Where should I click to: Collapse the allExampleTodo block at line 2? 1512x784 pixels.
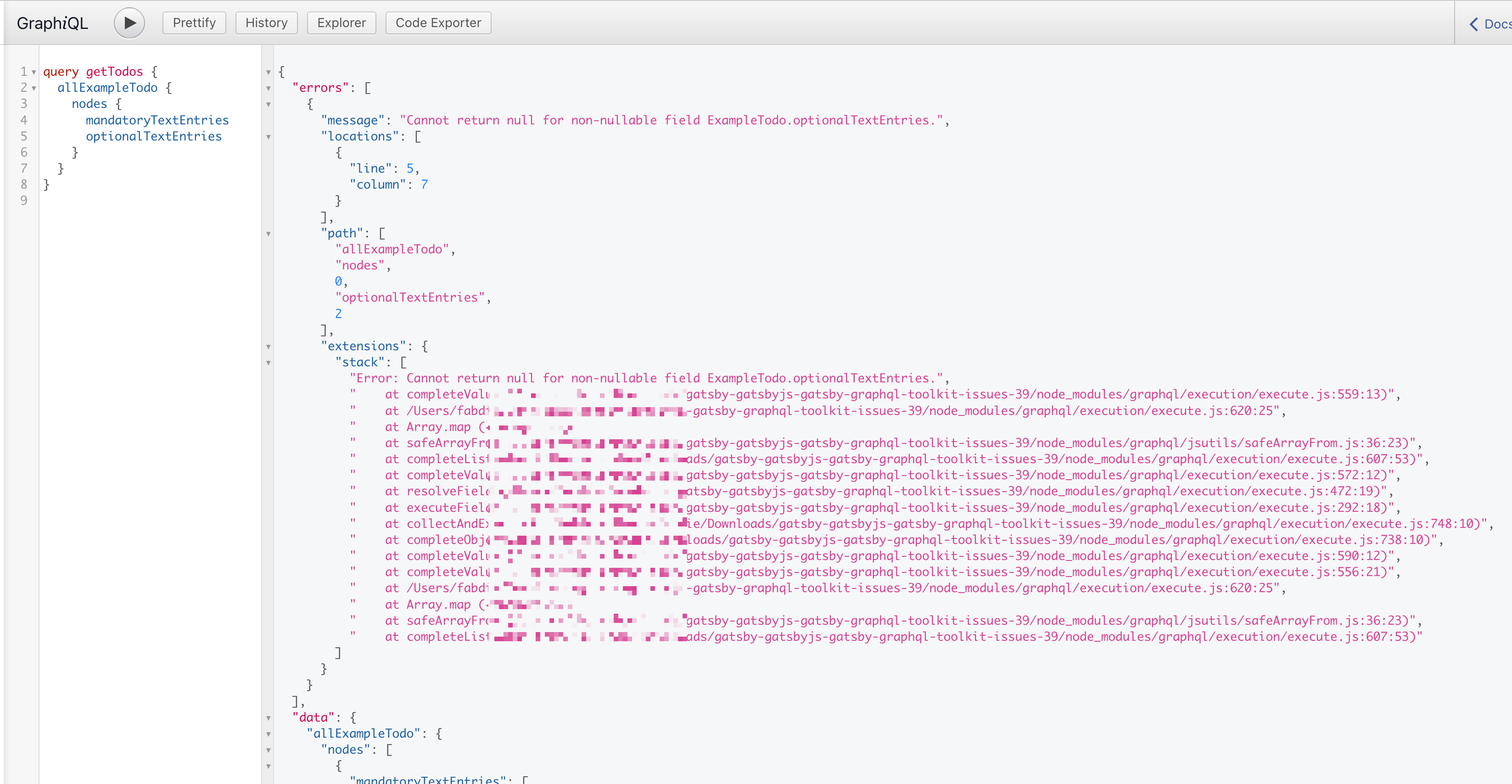tap(34, 88)
